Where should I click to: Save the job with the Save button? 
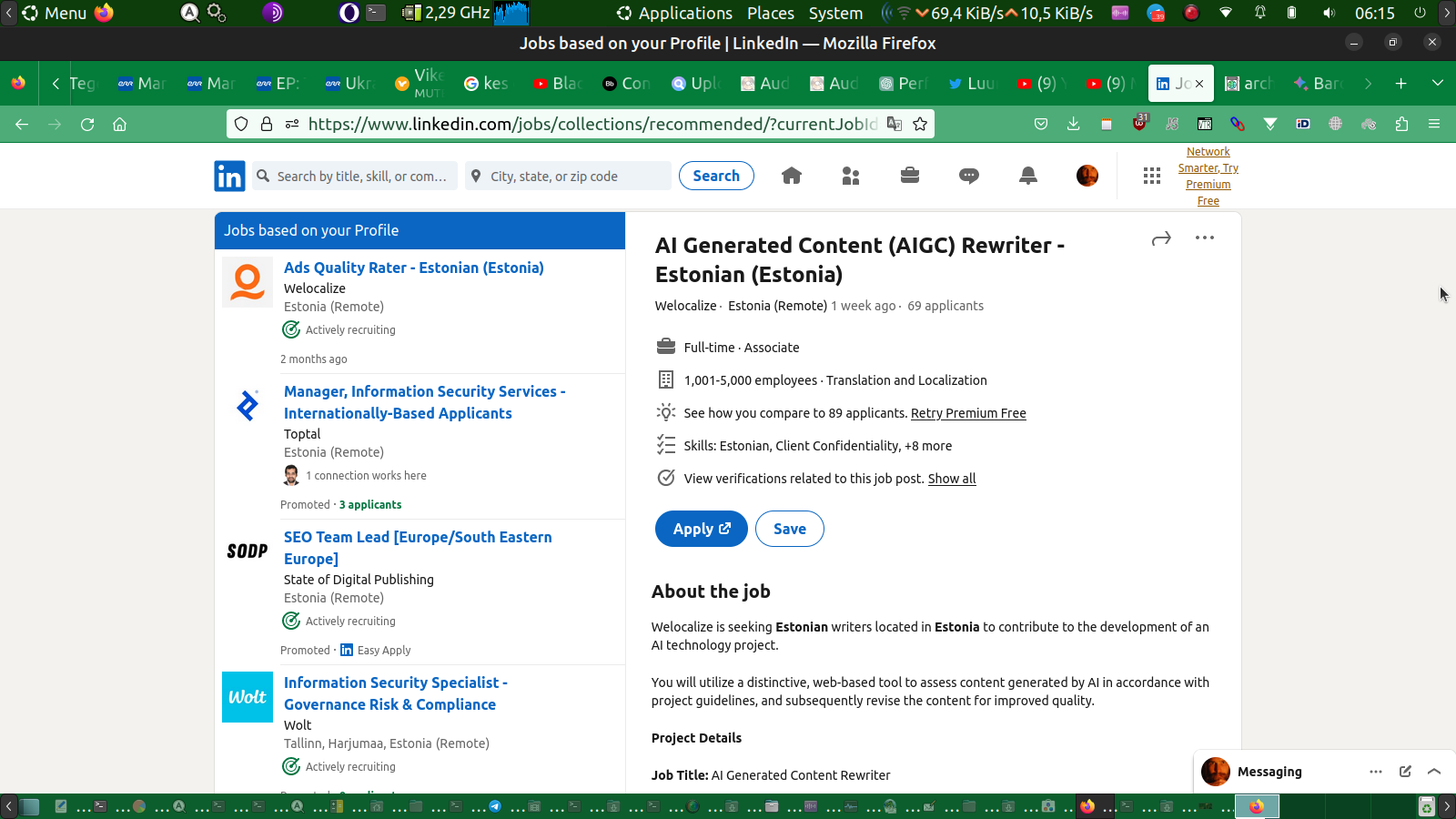click(789, 529)
